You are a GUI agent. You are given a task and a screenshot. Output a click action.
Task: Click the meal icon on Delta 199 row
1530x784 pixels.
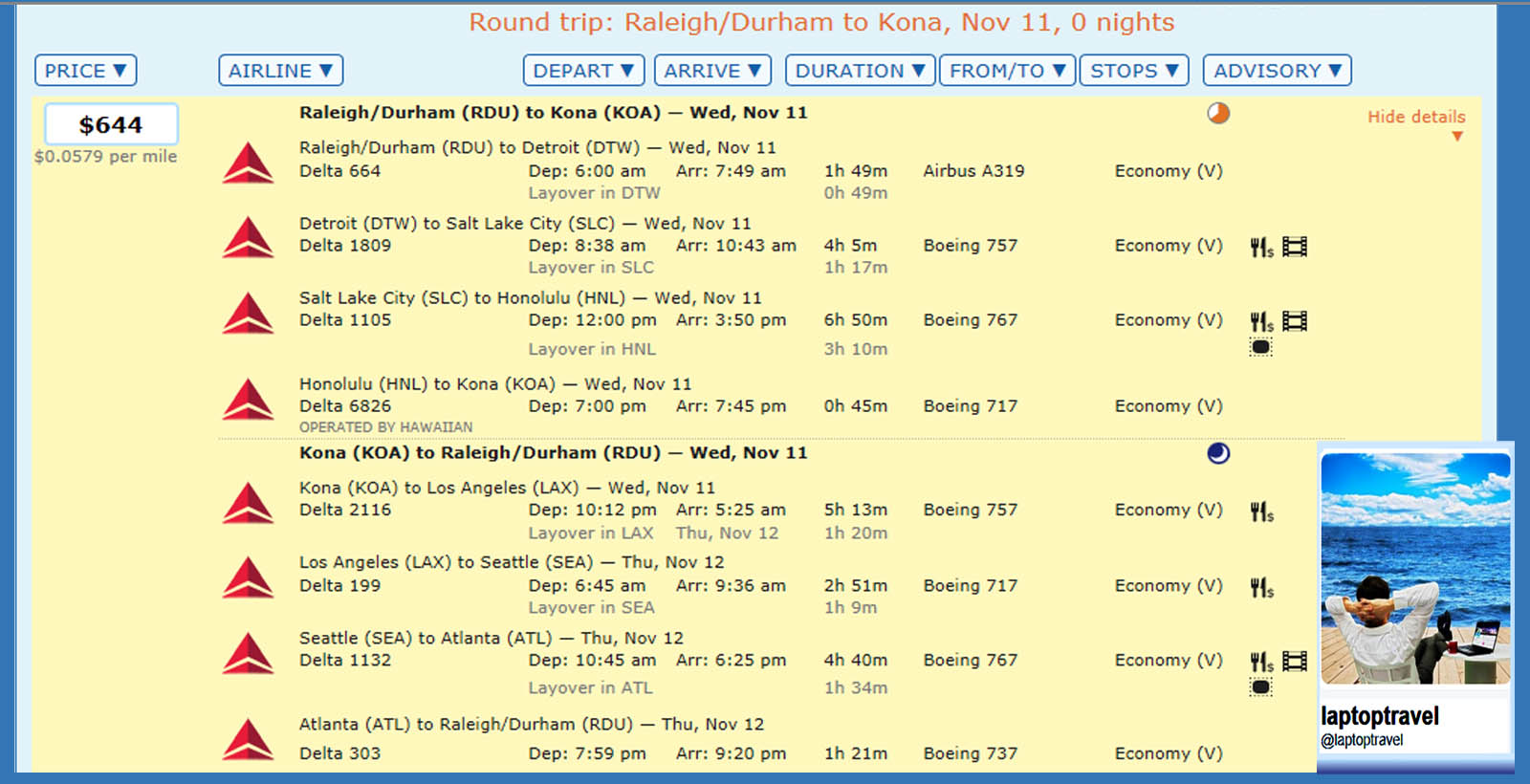click(1262, 587)
